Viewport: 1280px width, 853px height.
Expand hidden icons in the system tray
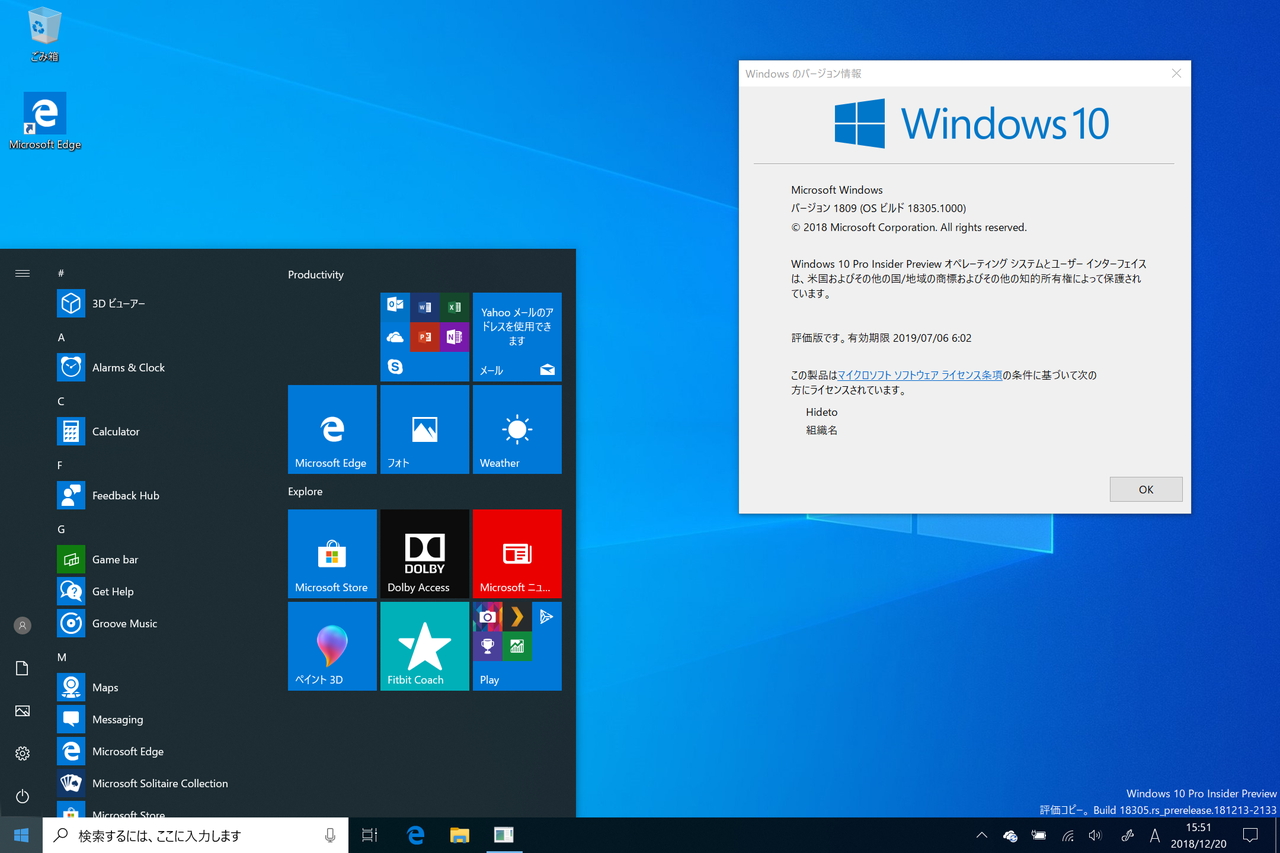point(981,835)
